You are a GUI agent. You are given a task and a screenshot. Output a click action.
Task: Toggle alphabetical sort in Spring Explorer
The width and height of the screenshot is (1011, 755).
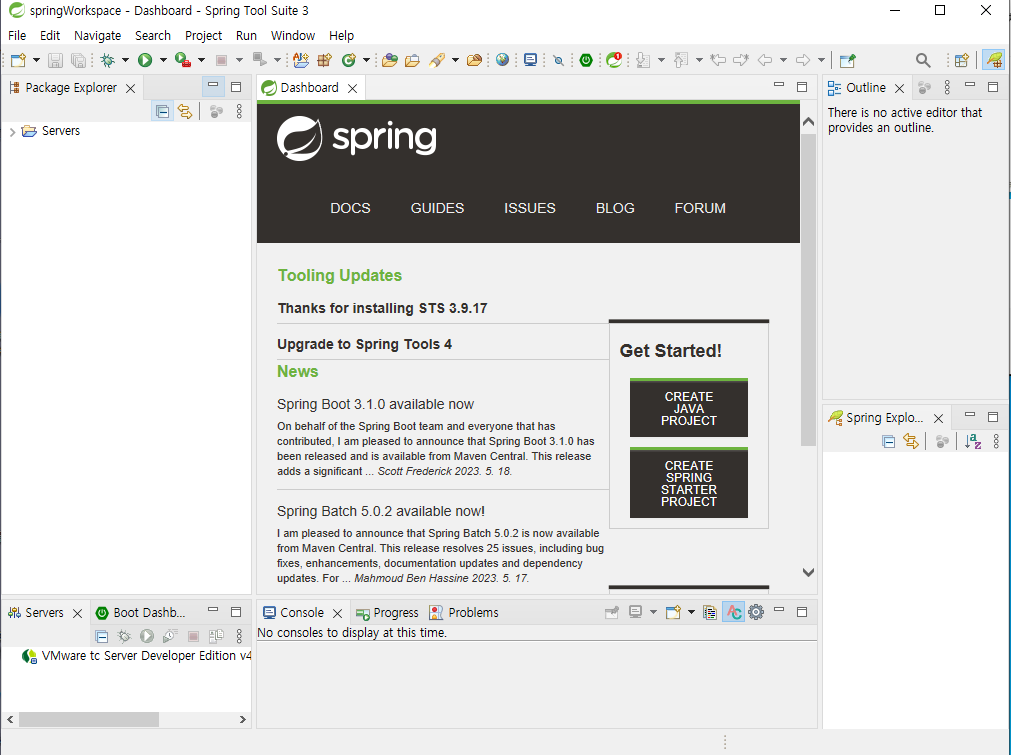pos(973,442)
